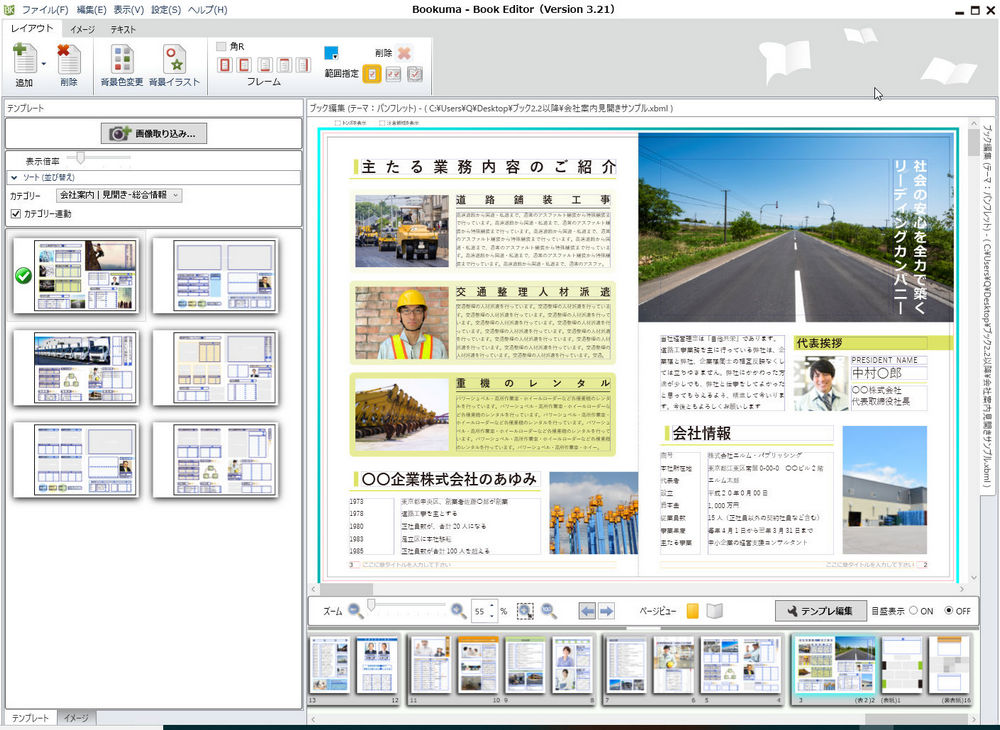1000x730 pixels.
Task: Click the 表示倍率 slider handle
Action: click(x=80, y=158)
